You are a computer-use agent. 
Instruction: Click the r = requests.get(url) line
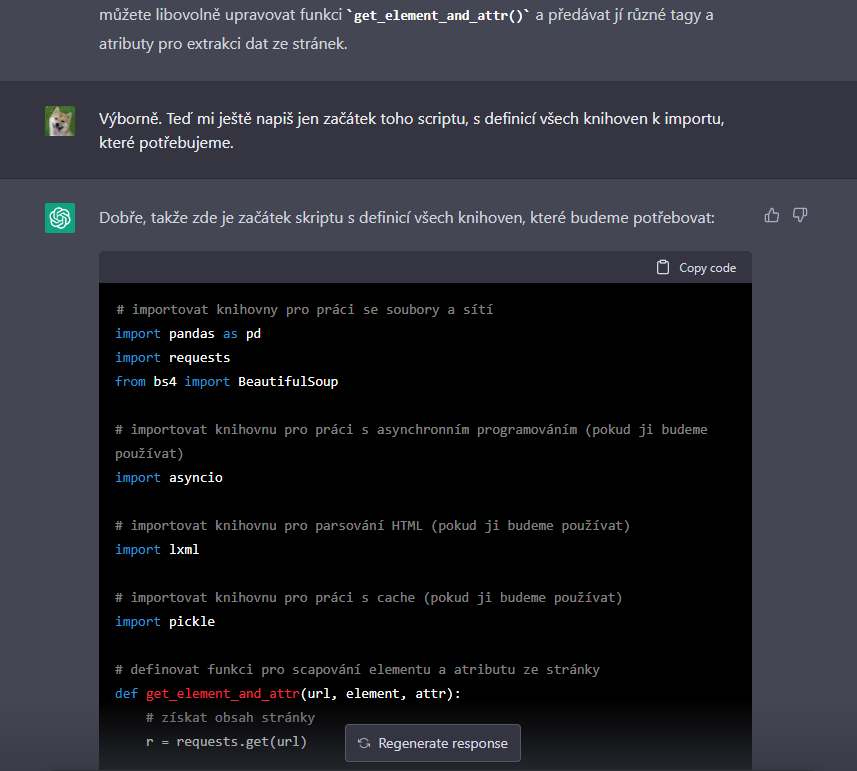point(226,741)
